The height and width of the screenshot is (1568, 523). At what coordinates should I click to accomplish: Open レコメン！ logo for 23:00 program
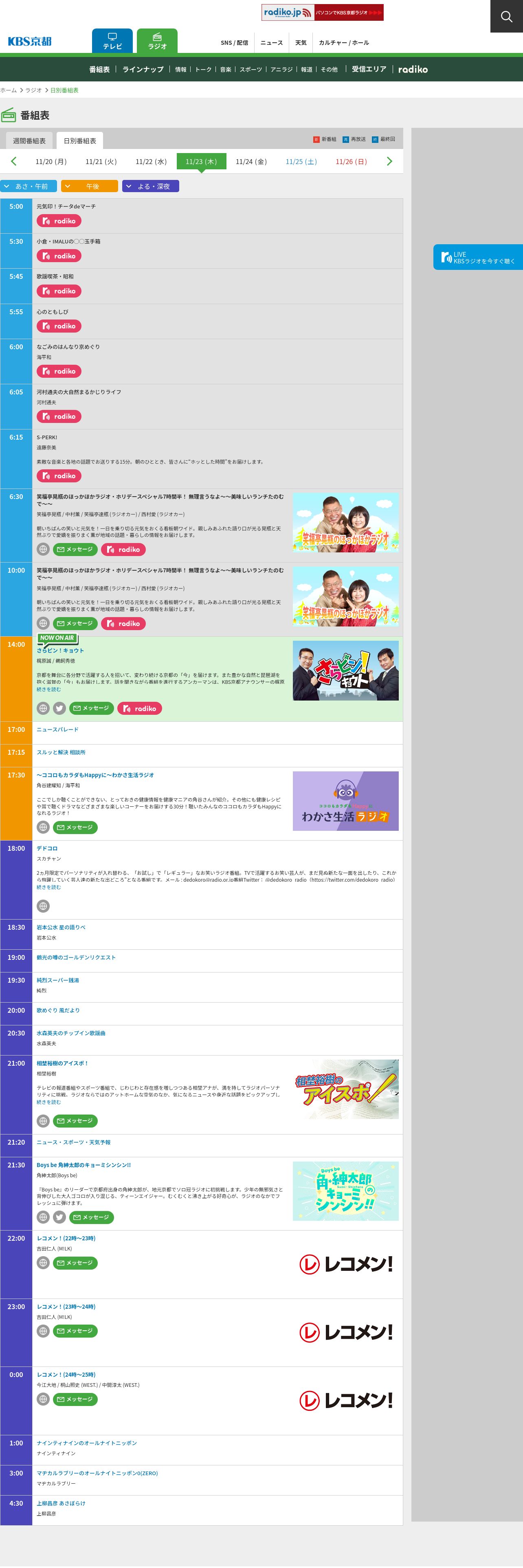pos(346,1332)
